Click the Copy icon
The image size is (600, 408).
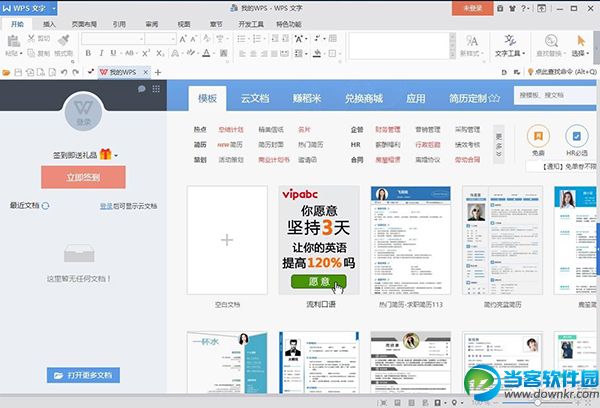click(x=31, y=53)
